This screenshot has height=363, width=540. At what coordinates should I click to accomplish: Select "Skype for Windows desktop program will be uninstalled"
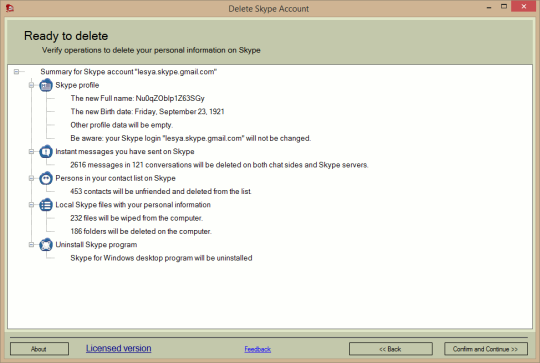click(x=161, y=258)
